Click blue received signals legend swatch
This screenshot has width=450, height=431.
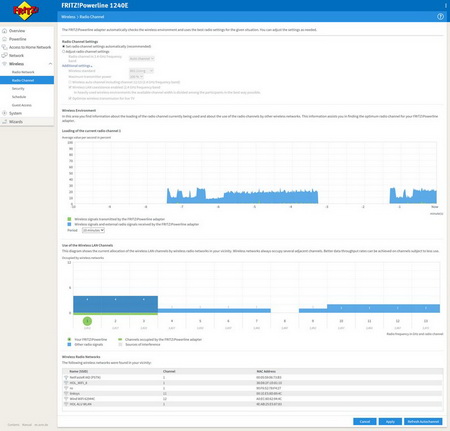(x=69, y=224)
